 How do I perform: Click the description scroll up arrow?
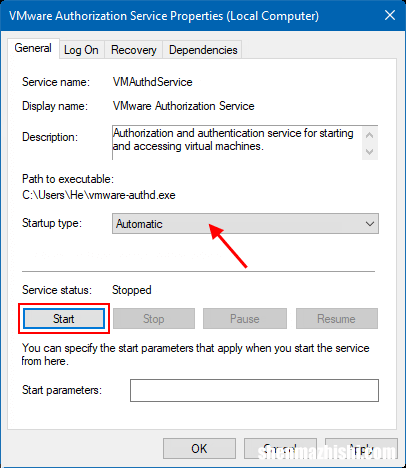[x=369, y=135]
